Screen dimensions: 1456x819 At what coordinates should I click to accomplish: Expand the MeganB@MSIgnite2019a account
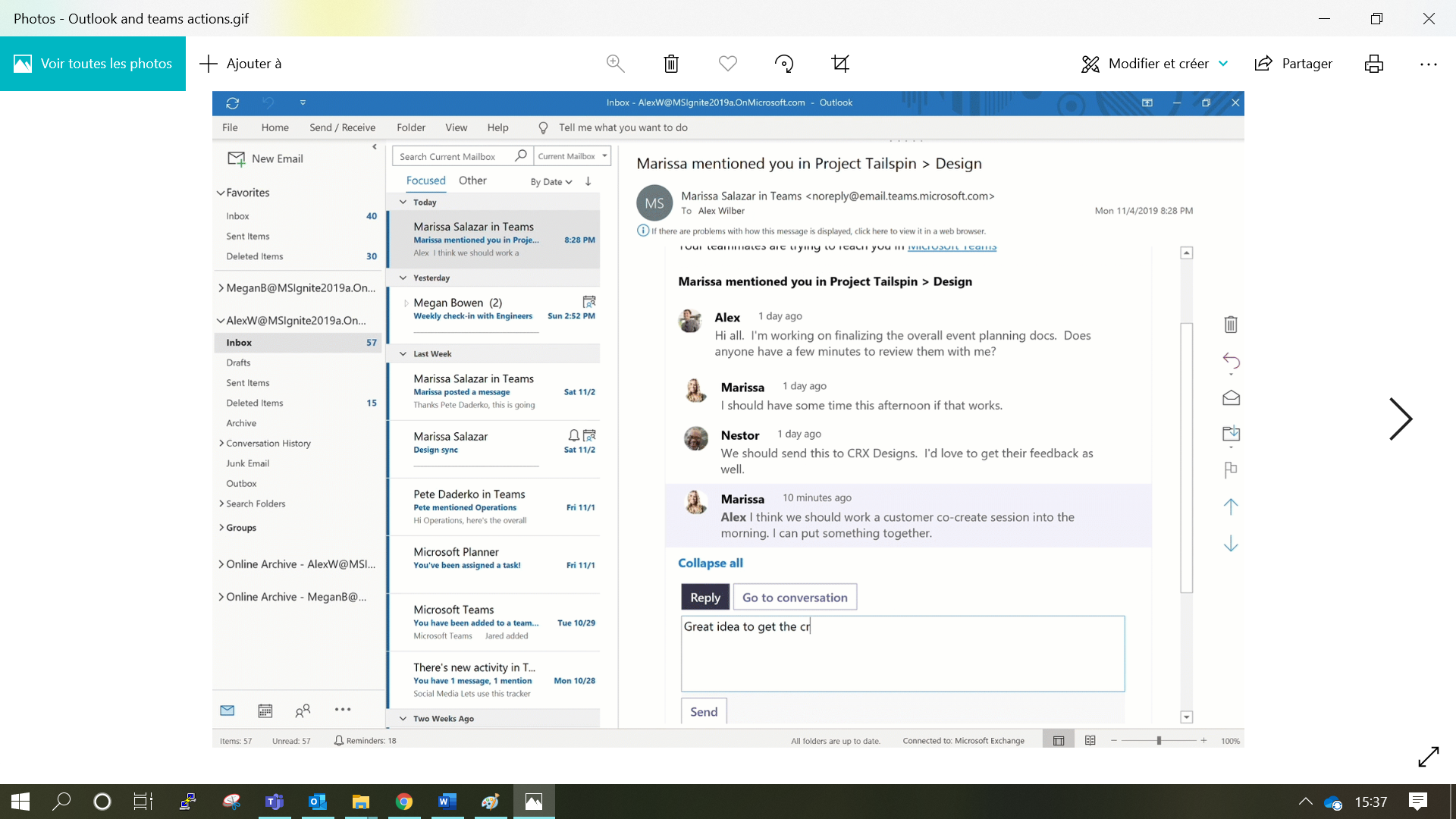[x=221, y=287]
